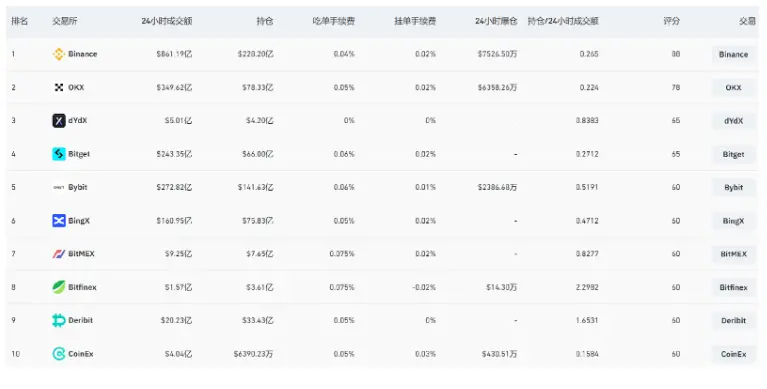The image size is (767, 389).
Task: Click the Bitfinex trade button
Action: 733,287
